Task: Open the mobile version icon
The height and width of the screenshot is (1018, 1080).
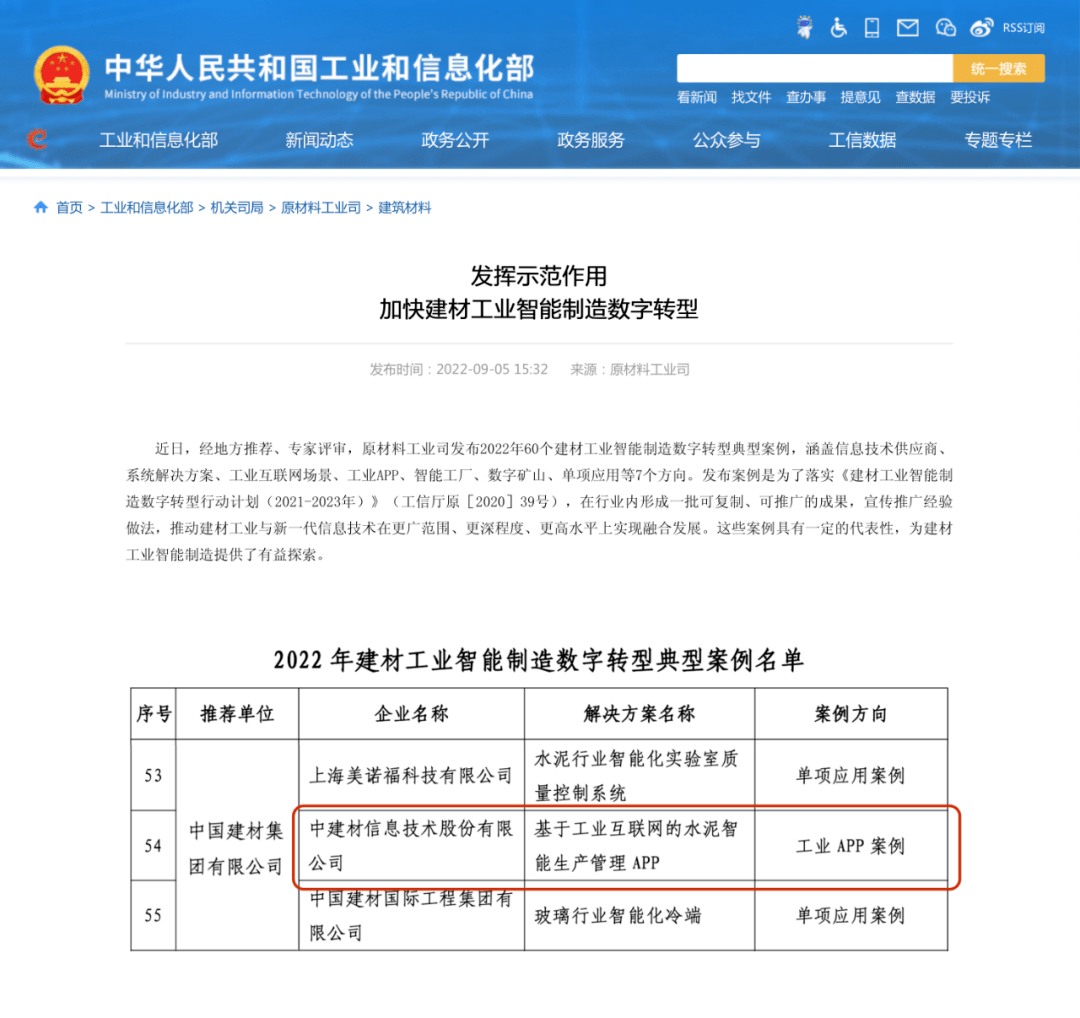Action: point(871,28)
